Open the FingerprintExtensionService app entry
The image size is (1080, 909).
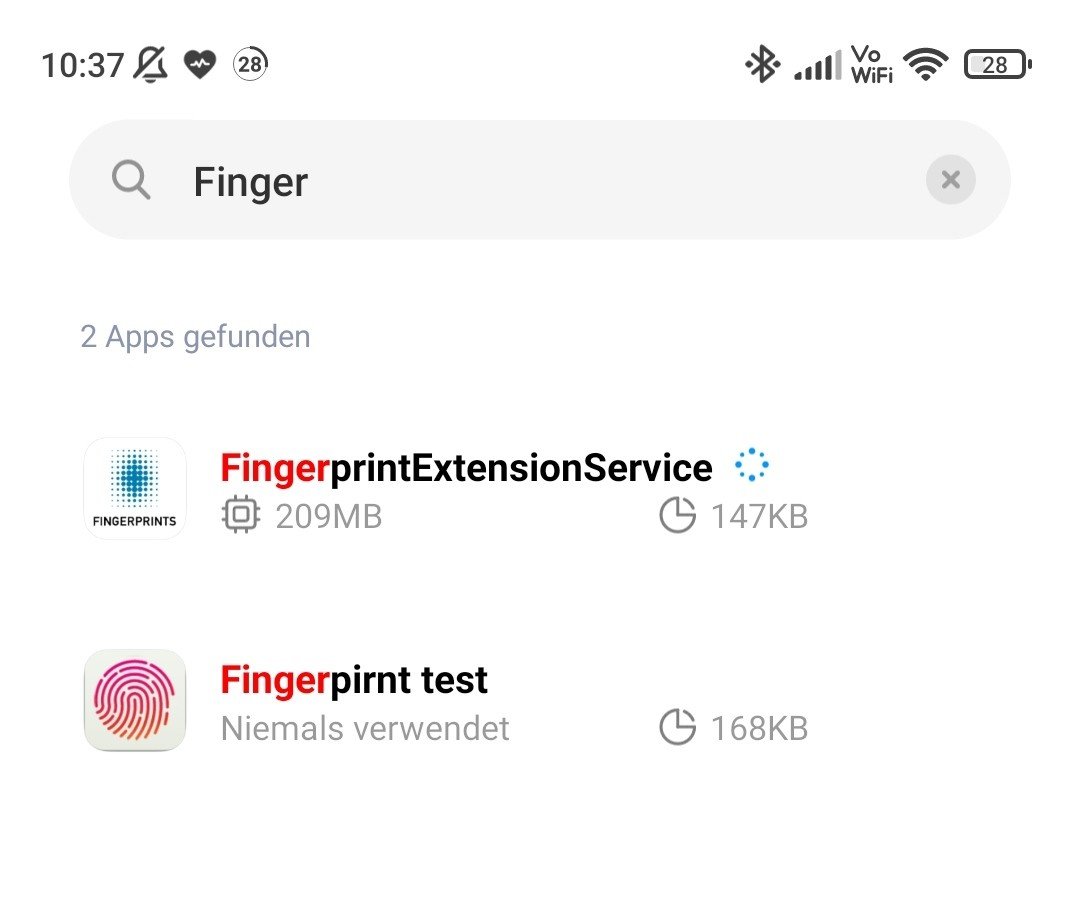(x=540, y=489)
